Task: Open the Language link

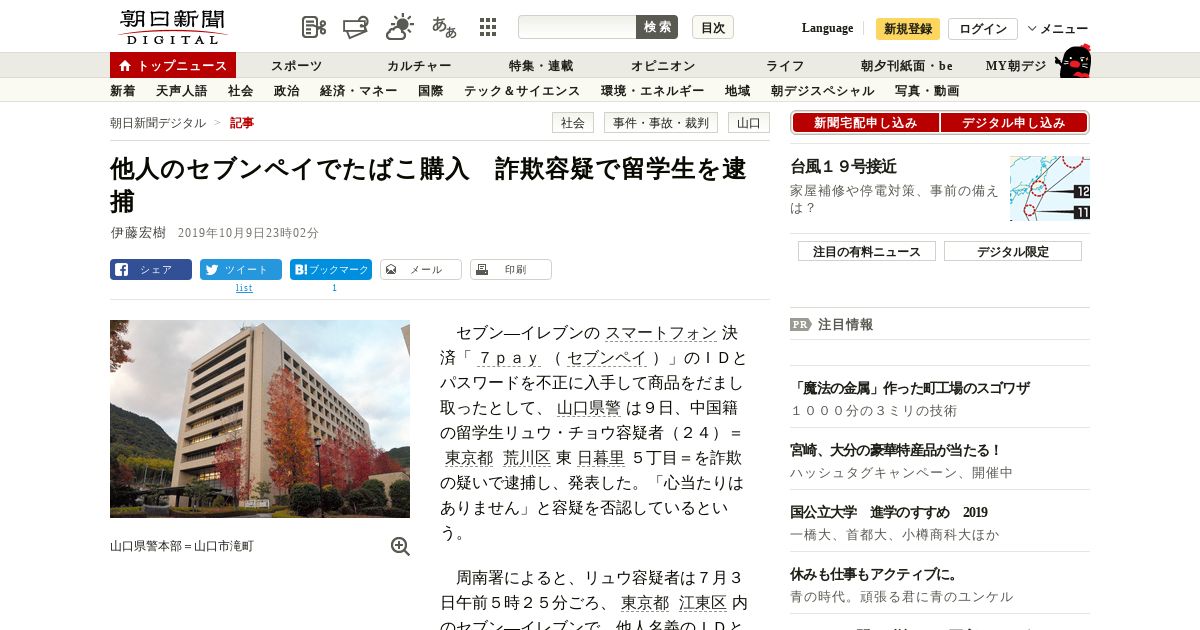Action: [x=827, y=28]
